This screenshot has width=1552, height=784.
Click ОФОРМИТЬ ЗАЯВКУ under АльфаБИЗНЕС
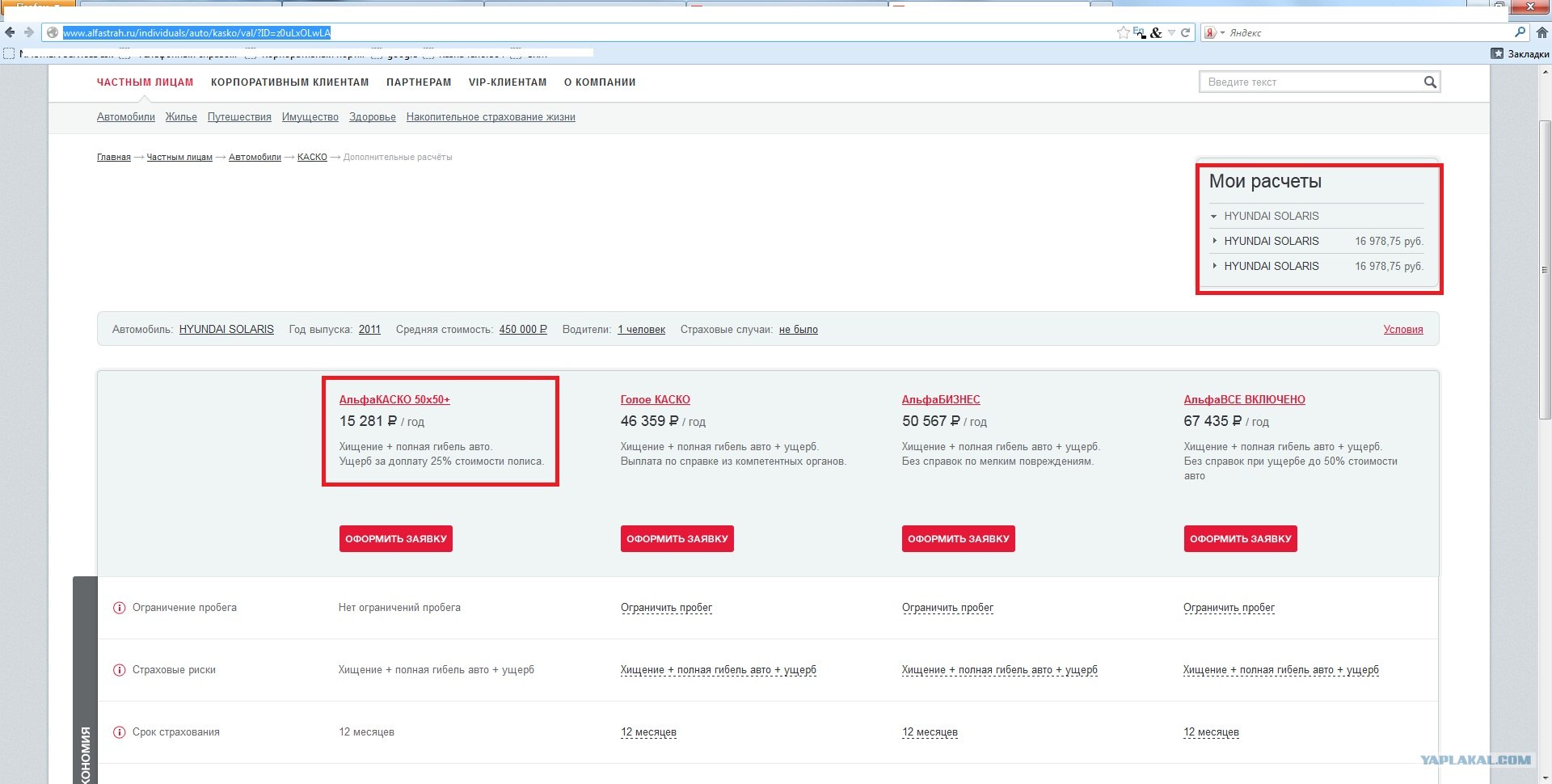pyautogui.click(x=959, y=539)
